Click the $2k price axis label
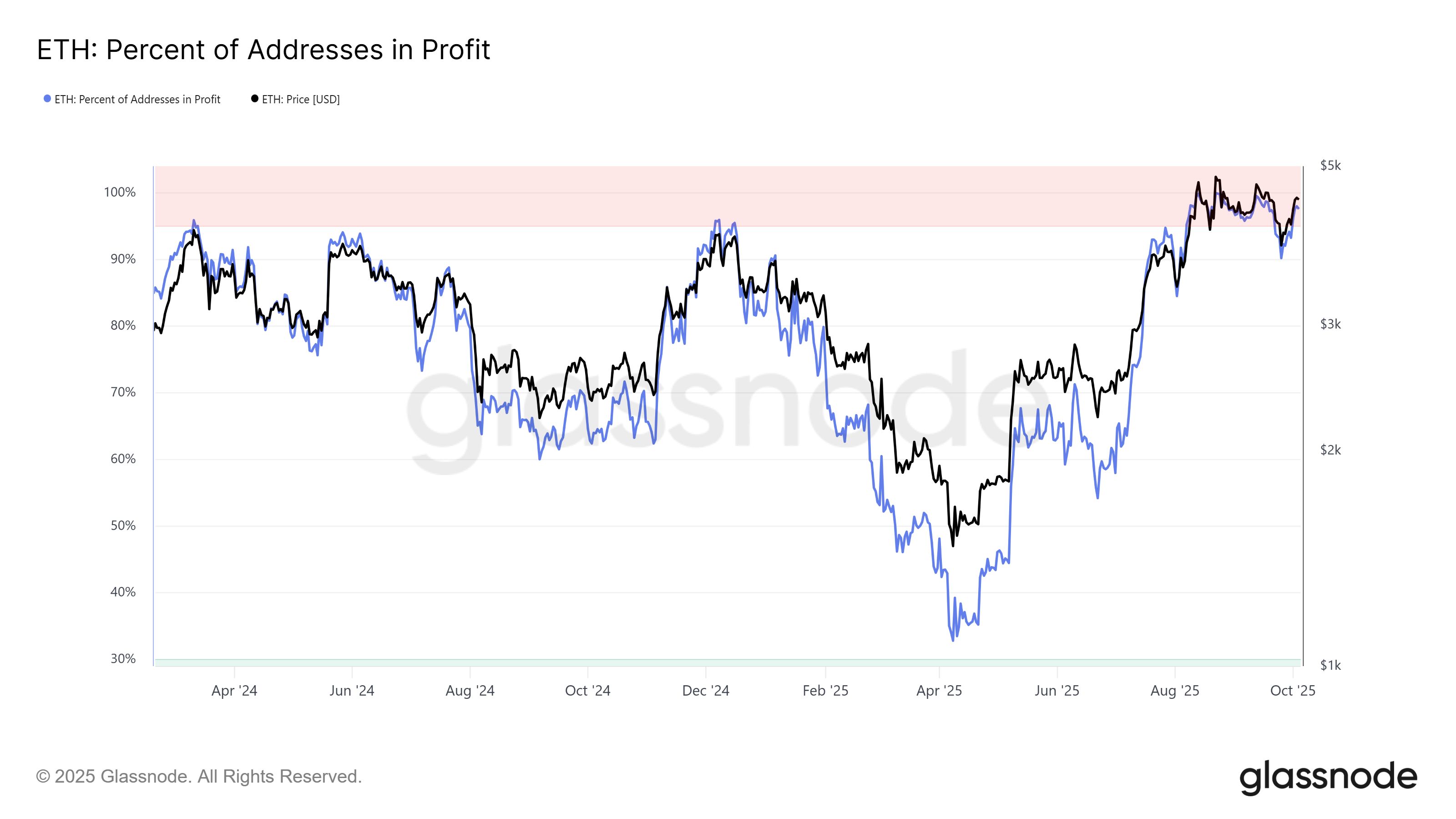This screenshot has height=819, width=1456. [x=1330, y=450]
